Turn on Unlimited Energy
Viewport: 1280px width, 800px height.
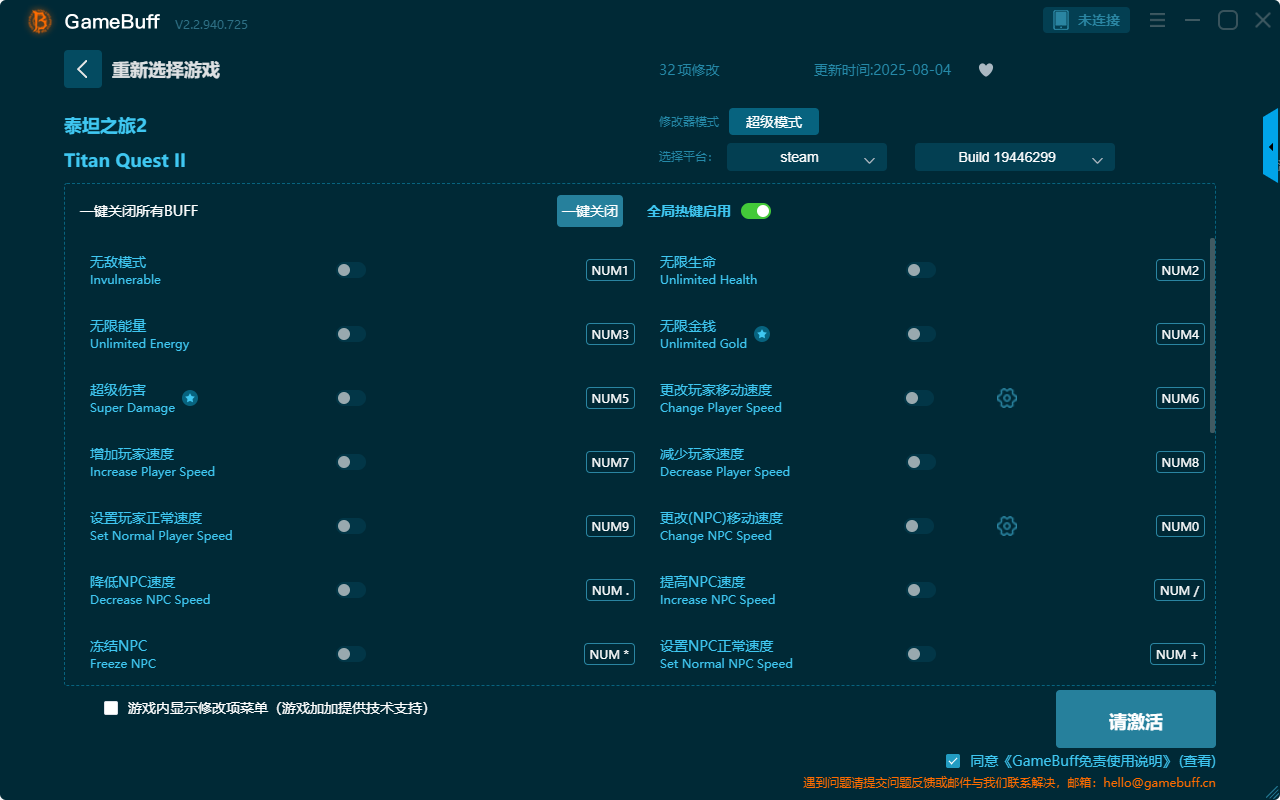point(351,334)
